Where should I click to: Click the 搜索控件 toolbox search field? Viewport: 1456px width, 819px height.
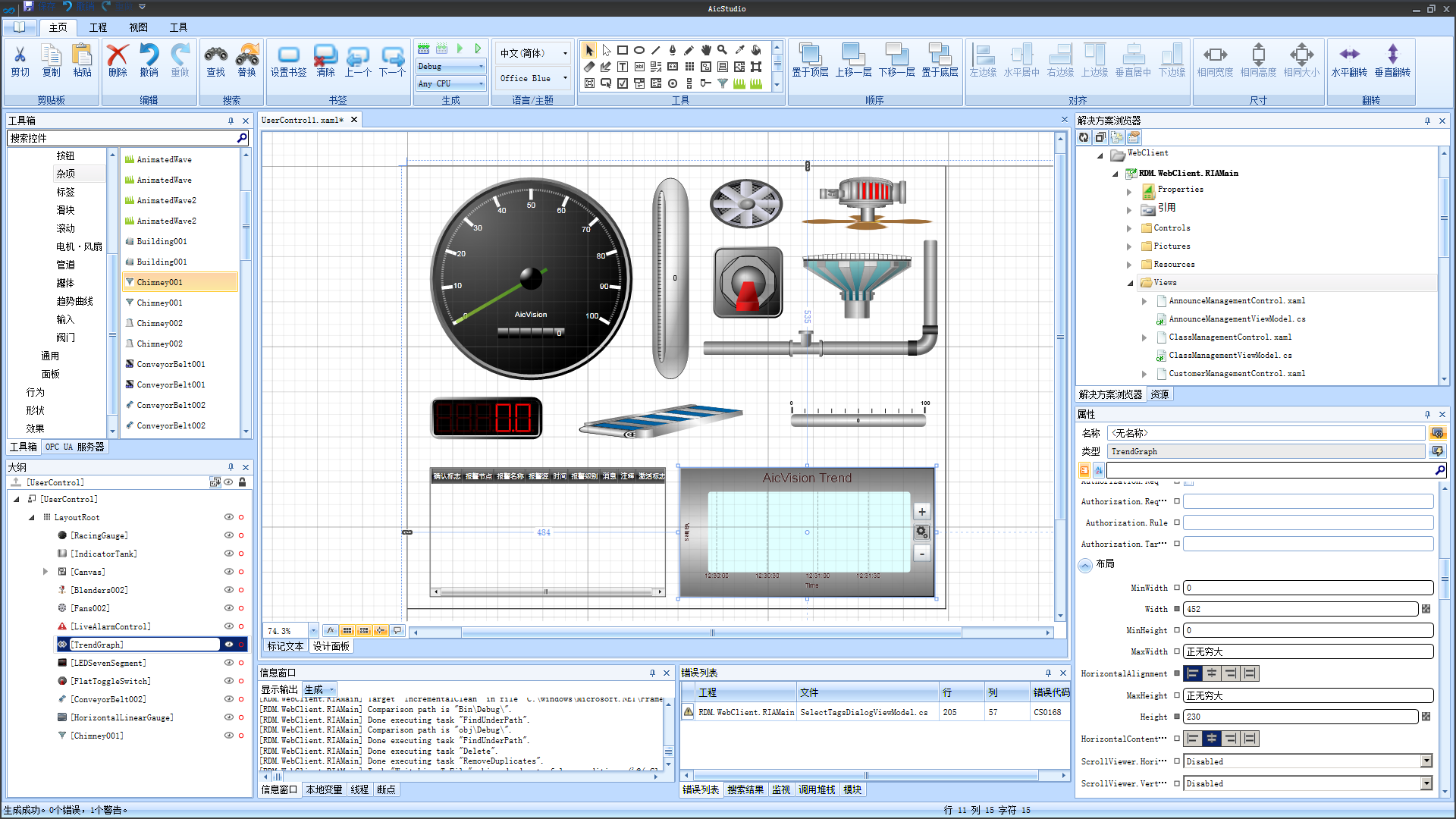click(128, 138)
